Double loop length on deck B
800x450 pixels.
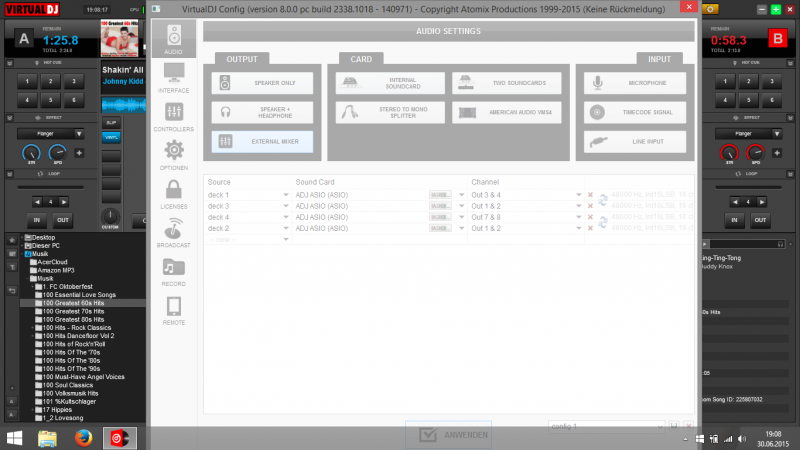(762, 202)
